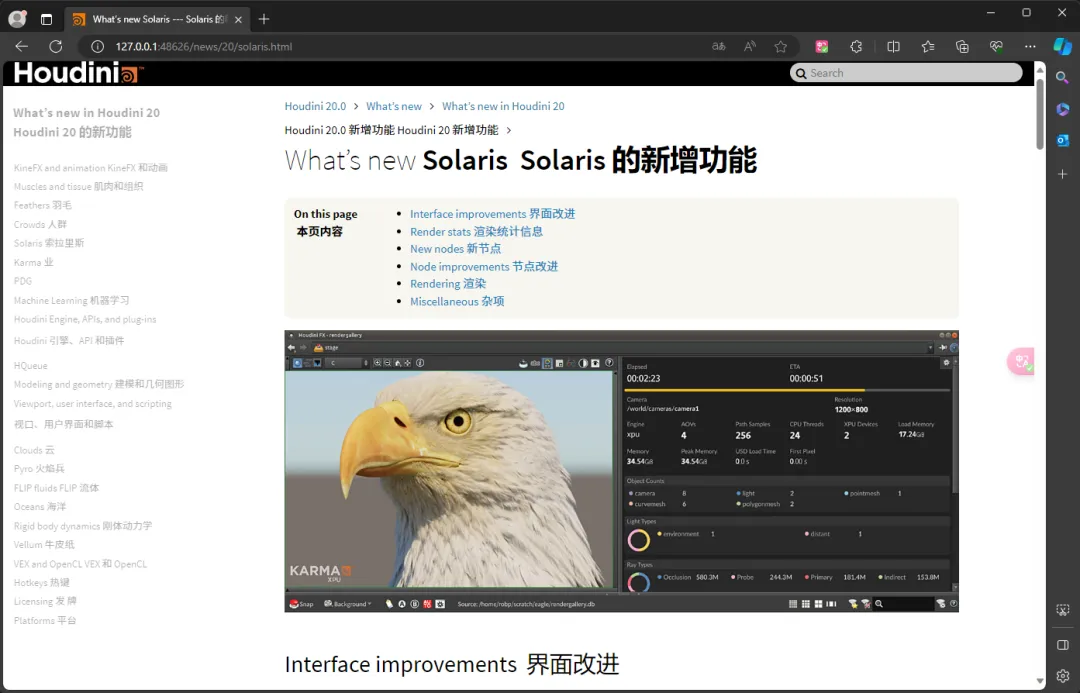Open the Copilot icon

[x=1063, y=47]
